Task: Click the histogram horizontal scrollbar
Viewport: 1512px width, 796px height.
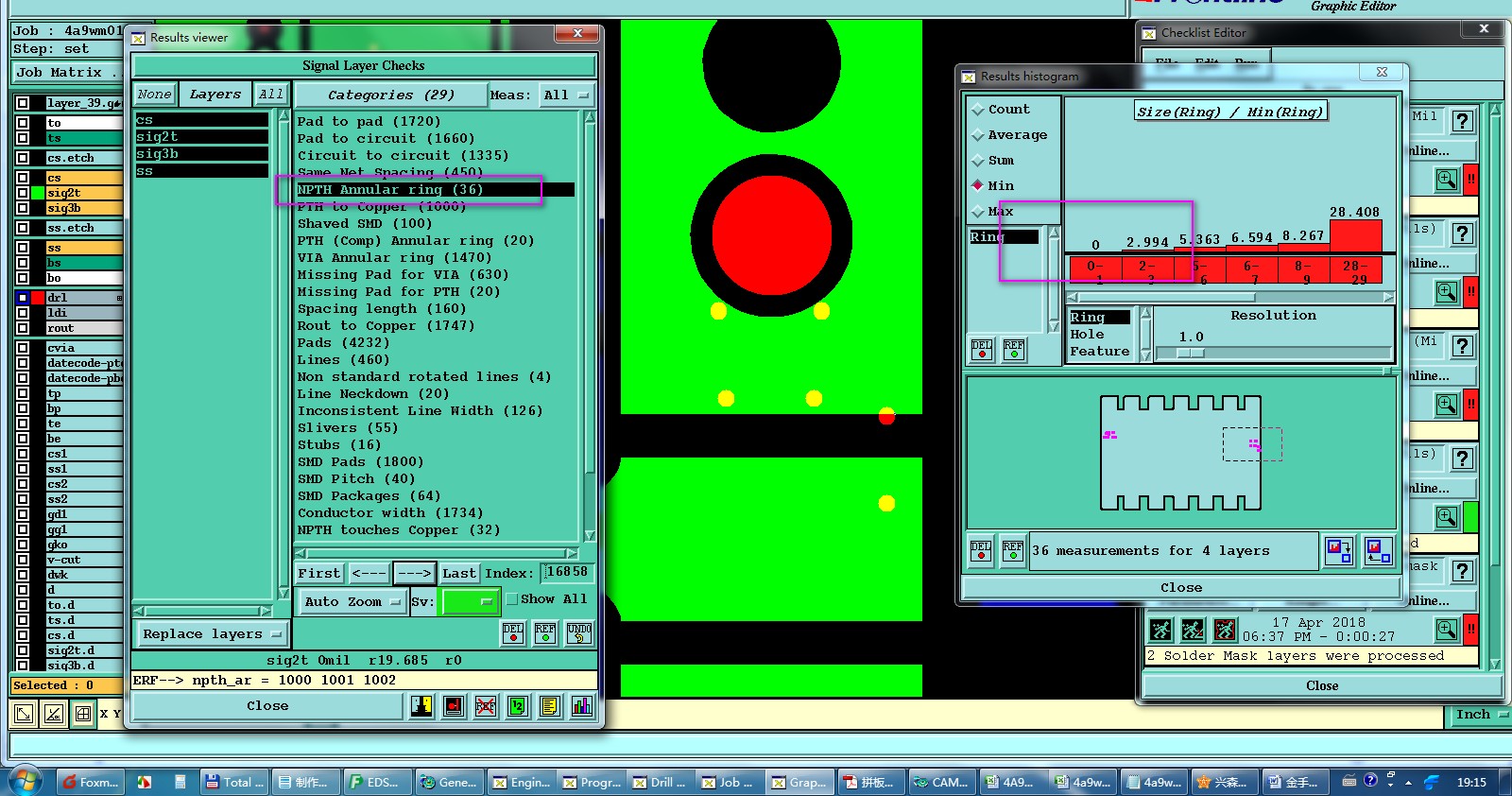Action: 1230,297
